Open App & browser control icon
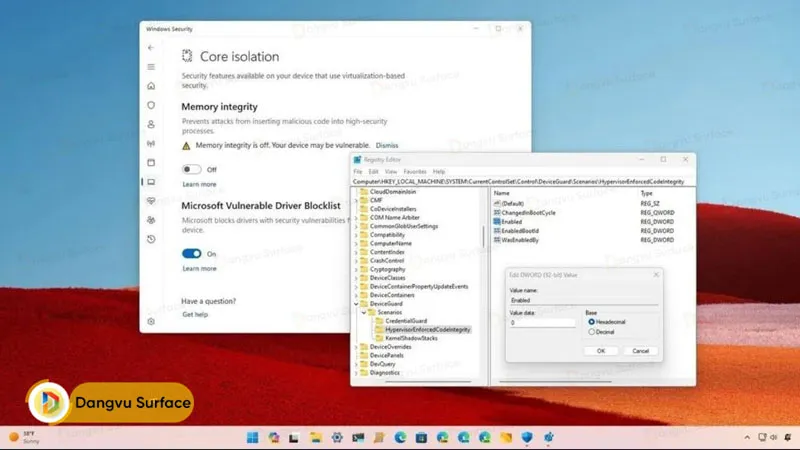800x450 pixels. coord(151,162)
